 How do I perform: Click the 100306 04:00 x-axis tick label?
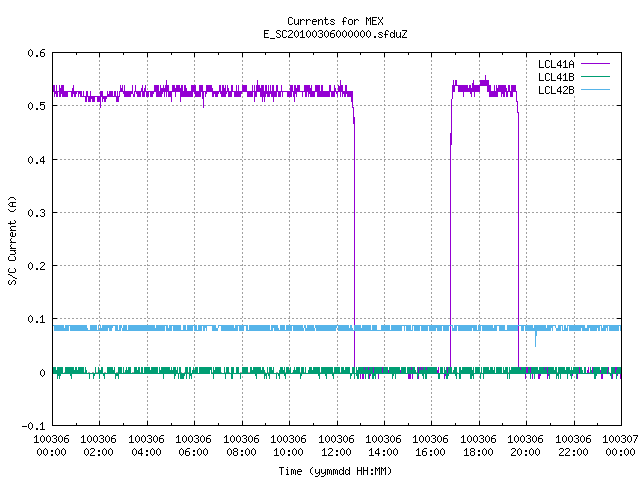147,446
